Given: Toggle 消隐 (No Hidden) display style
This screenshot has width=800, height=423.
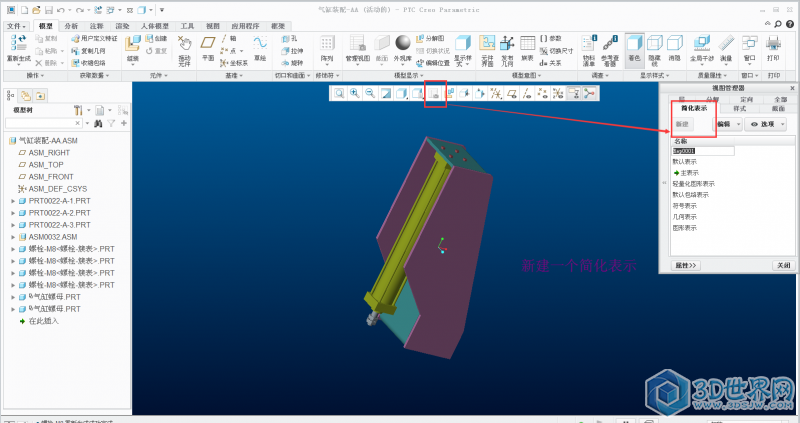Looking at the screenshot, I should click(675, 46).
